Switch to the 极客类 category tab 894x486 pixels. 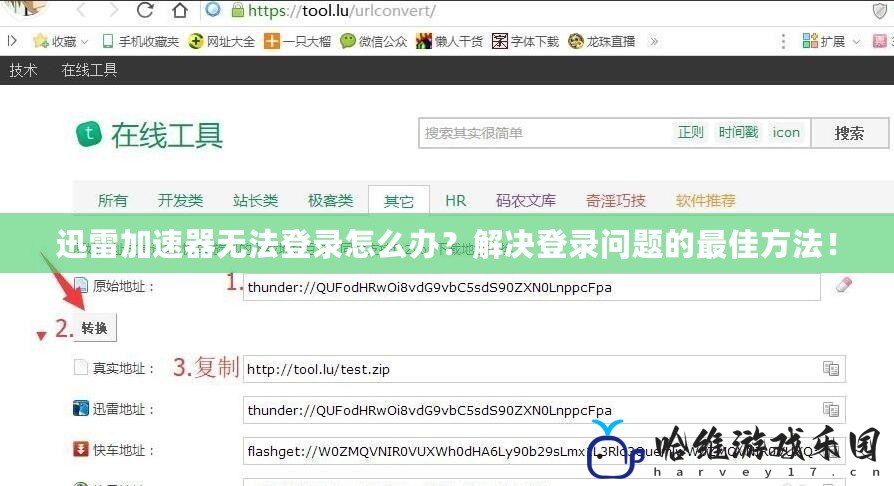pos(330,201)
